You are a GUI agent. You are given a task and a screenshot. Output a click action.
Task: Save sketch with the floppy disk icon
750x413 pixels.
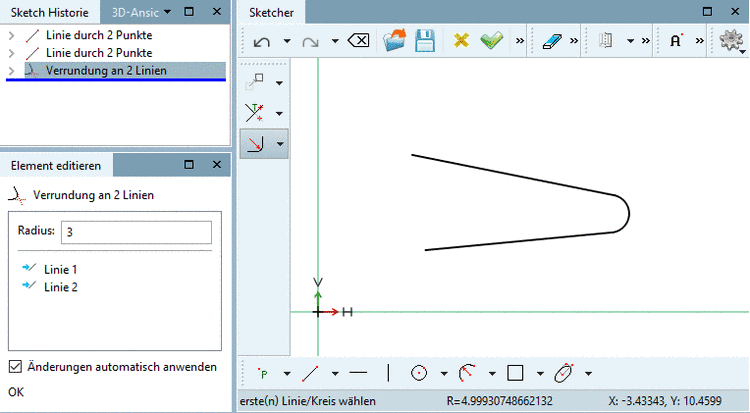coord(425,40)
